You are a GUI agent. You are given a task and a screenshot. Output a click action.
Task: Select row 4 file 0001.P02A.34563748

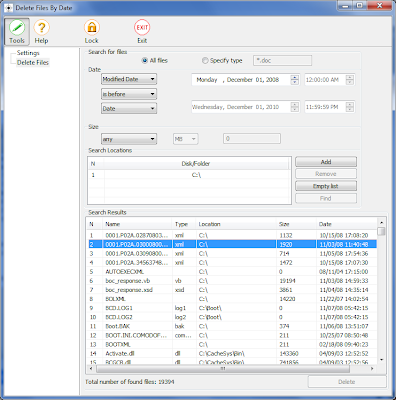point(233,263)
